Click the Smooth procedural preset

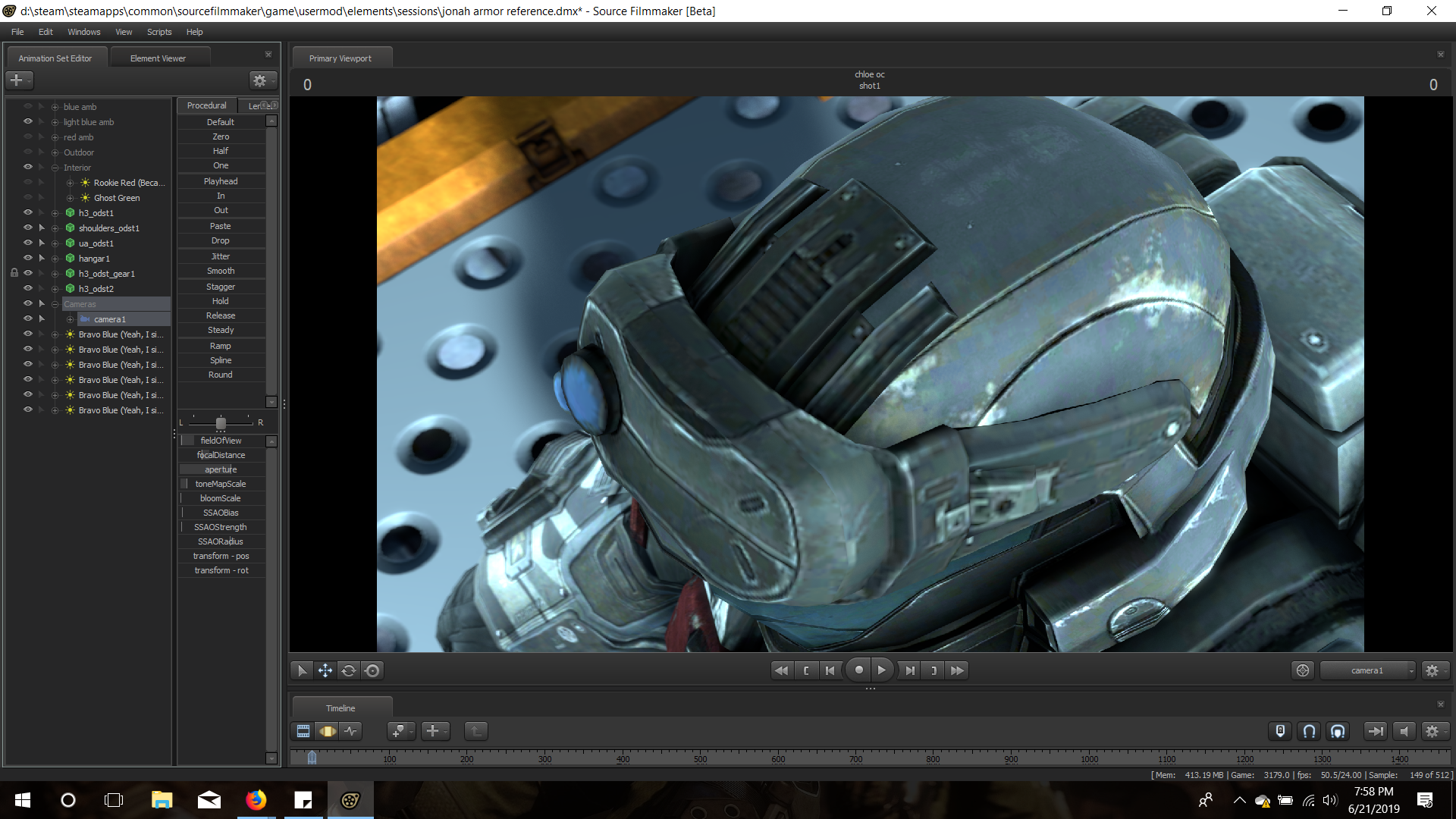(x=221, y=271)
